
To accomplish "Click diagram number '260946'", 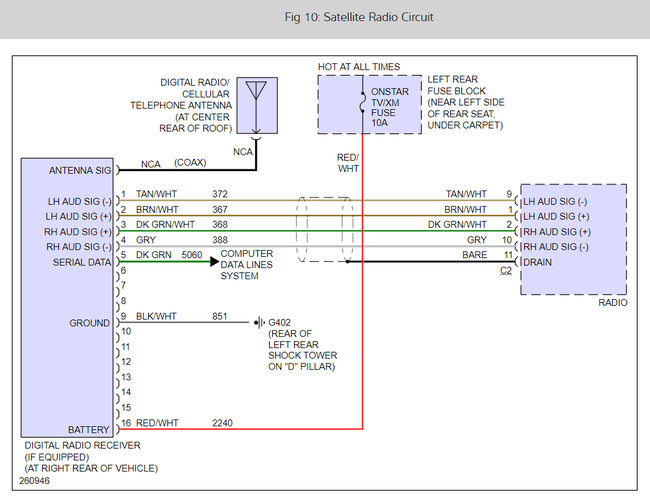I will coord(34,481).
